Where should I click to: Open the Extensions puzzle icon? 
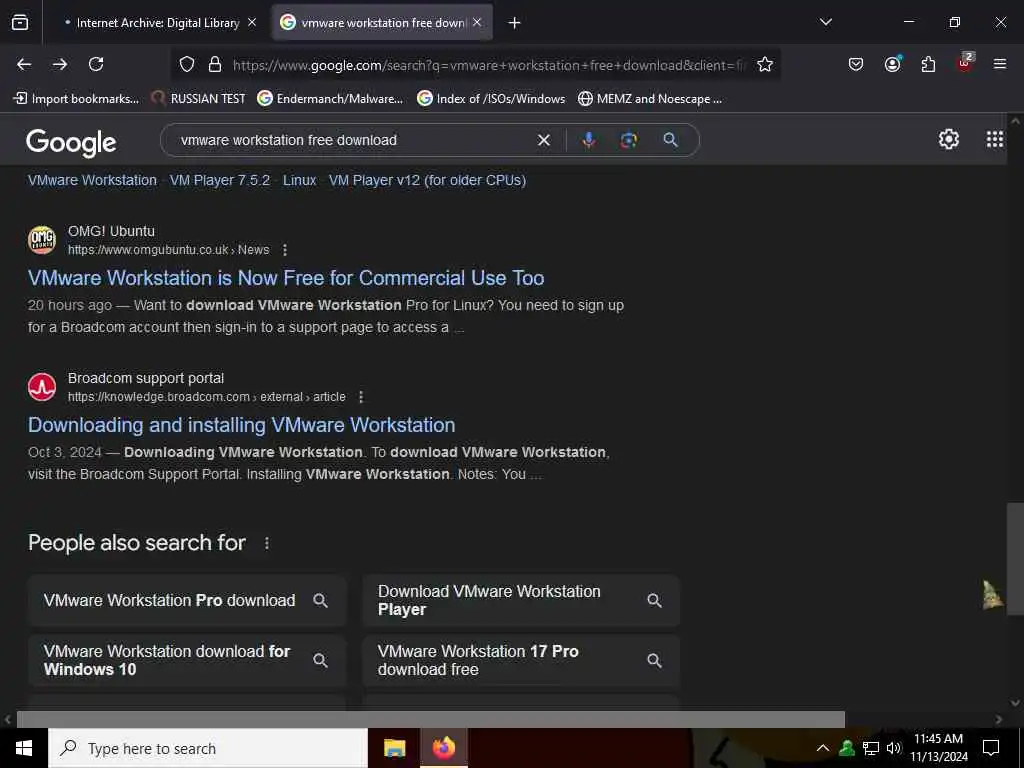[x=928, y=64]
